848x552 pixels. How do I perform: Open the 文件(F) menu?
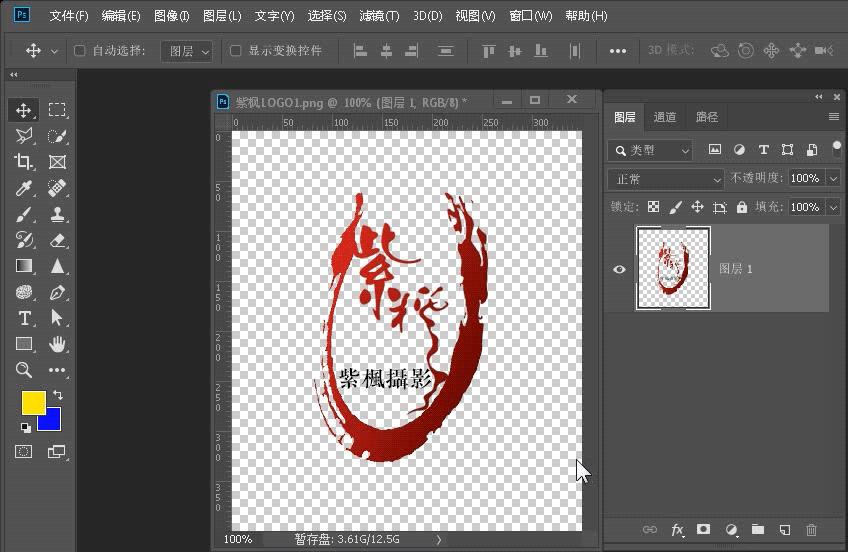69,16
